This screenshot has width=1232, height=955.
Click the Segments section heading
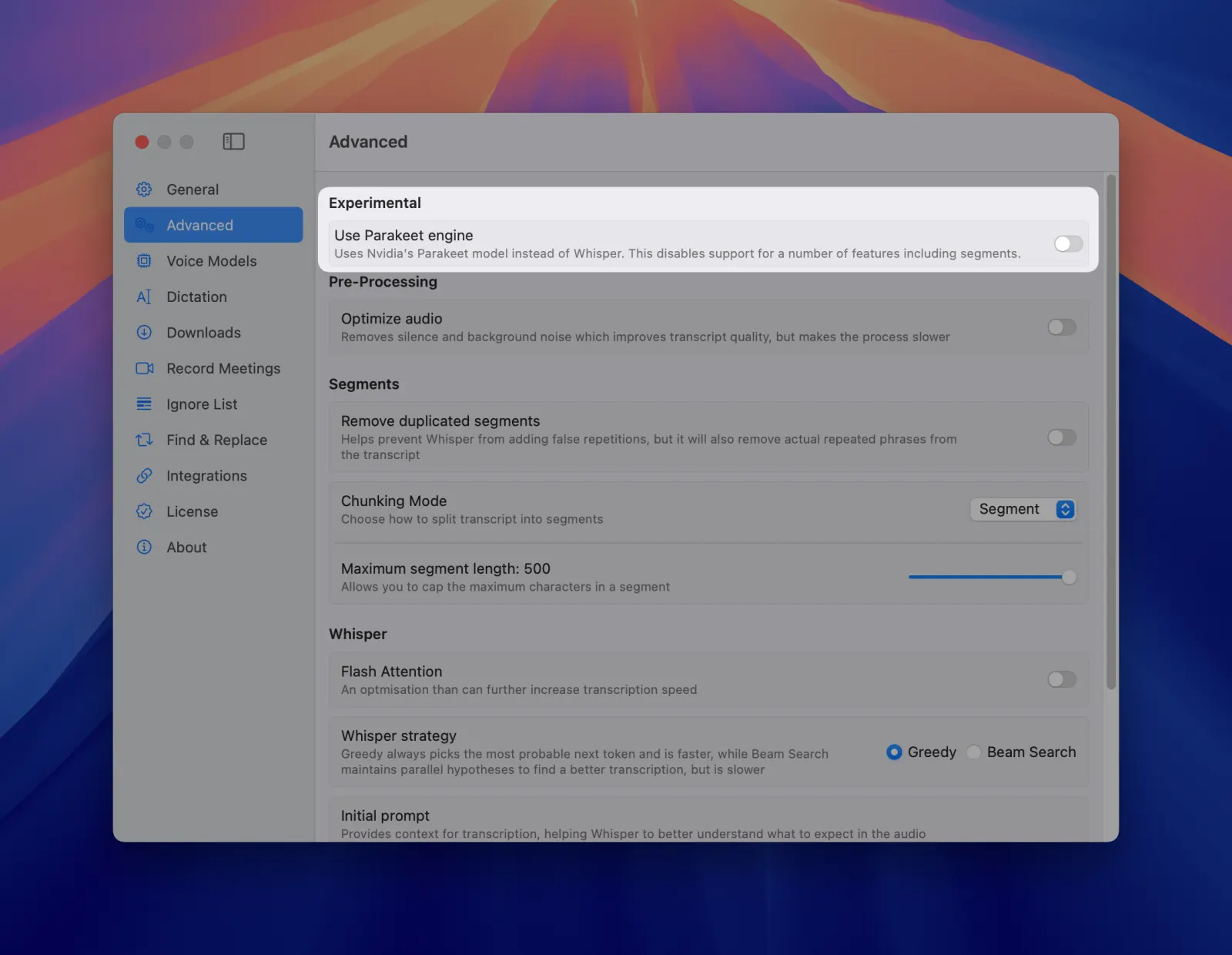click(364, 384)
